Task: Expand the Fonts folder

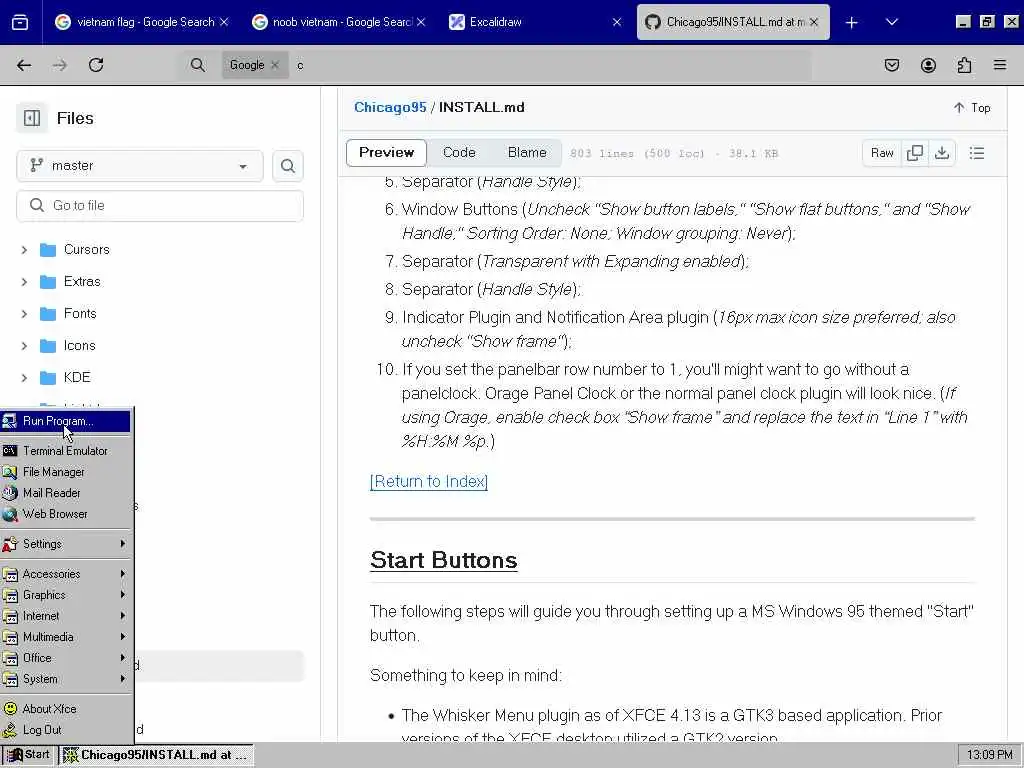Action: tap(24, 314)
